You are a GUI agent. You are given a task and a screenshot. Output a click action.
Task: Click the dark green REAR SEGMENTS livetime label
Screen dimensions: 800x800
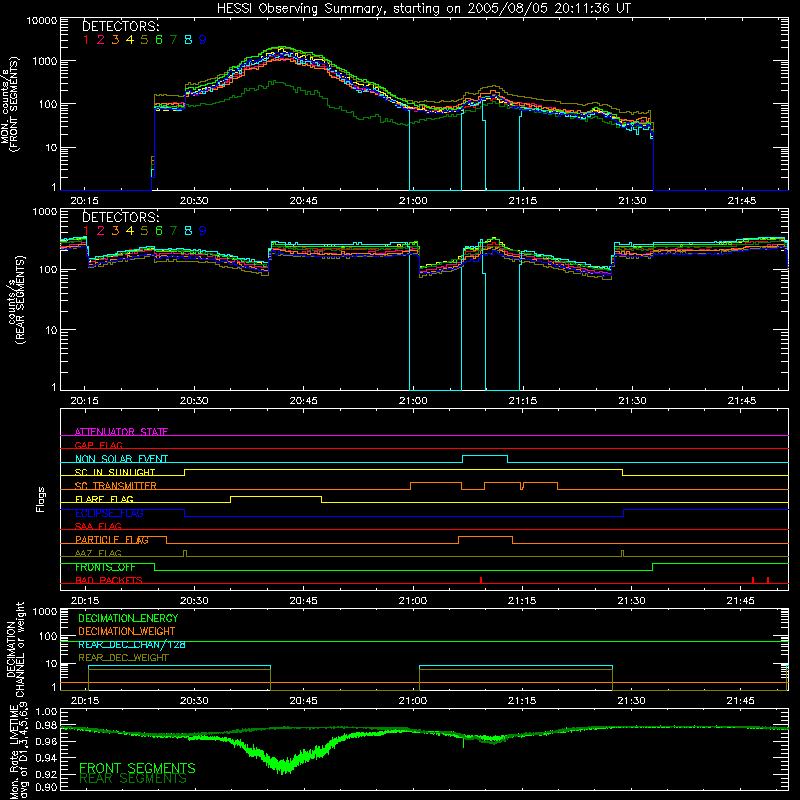[133, 779]
